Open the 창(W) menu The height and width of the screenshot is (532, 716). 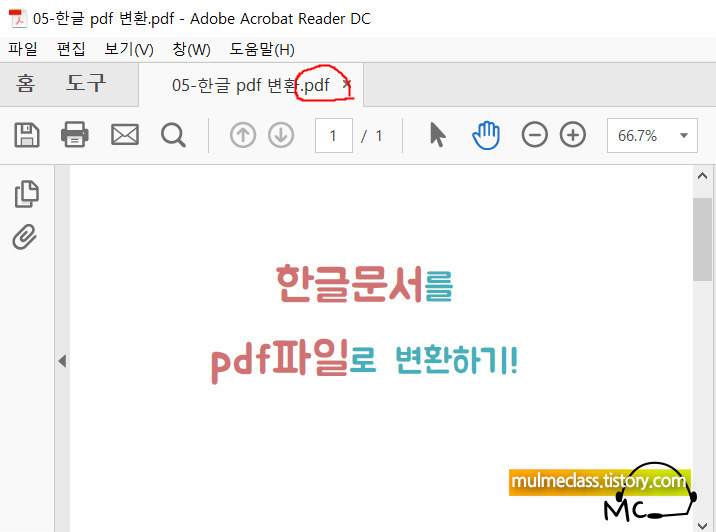191,49
